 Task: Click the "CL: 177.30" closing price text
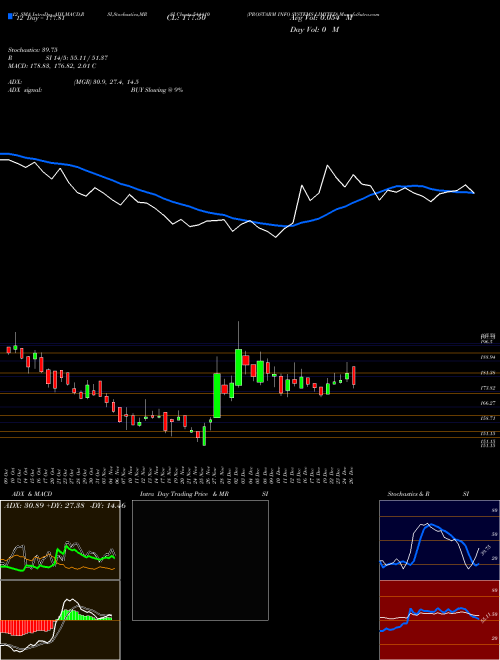click(x=186, y=18)
